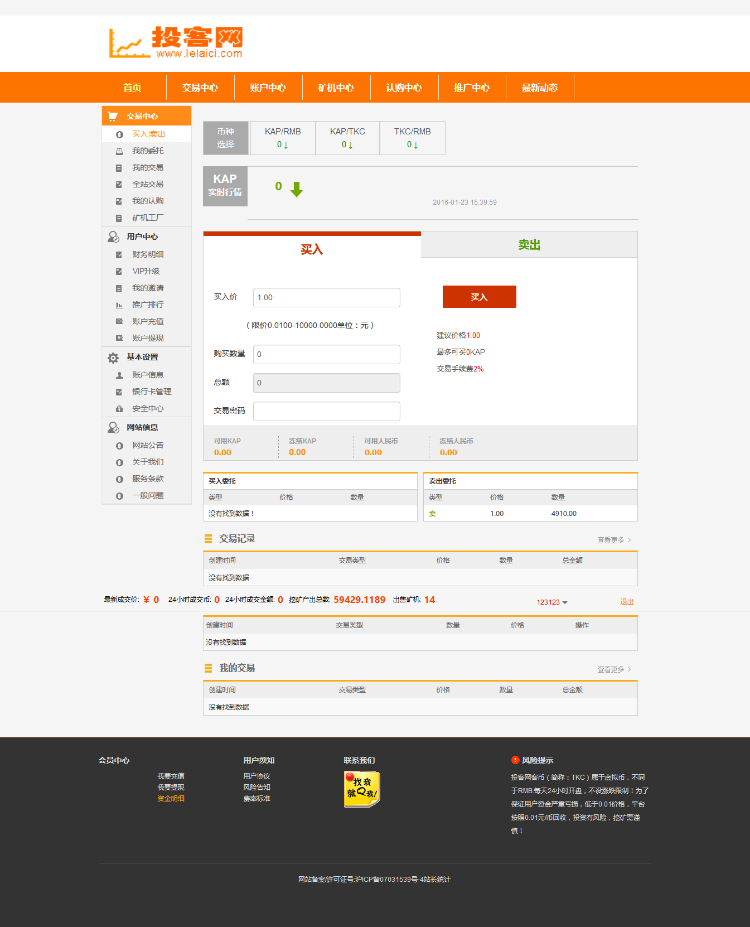This screenshot has width=750, height=927.
Task: Click the 4910.00 quantity in 卖出委托 table
Action: point(564,513)
